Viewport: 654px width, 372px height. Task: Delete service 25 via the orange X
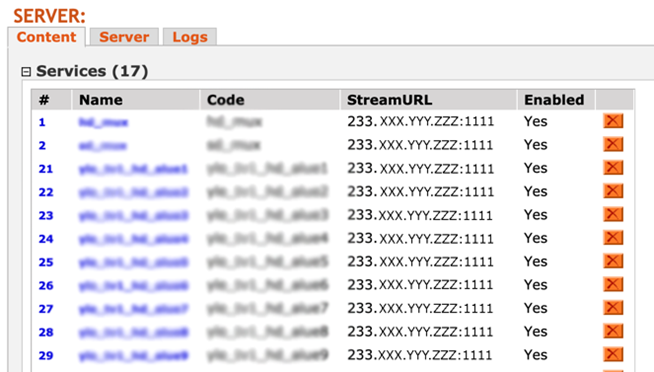point(613,261)
